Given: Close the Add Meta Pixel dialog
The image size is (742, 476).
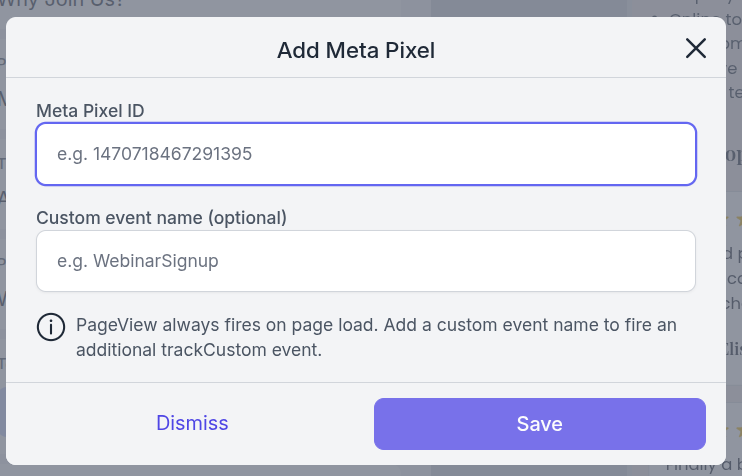Looking at the screenshot, I should [x=696, y=49].
